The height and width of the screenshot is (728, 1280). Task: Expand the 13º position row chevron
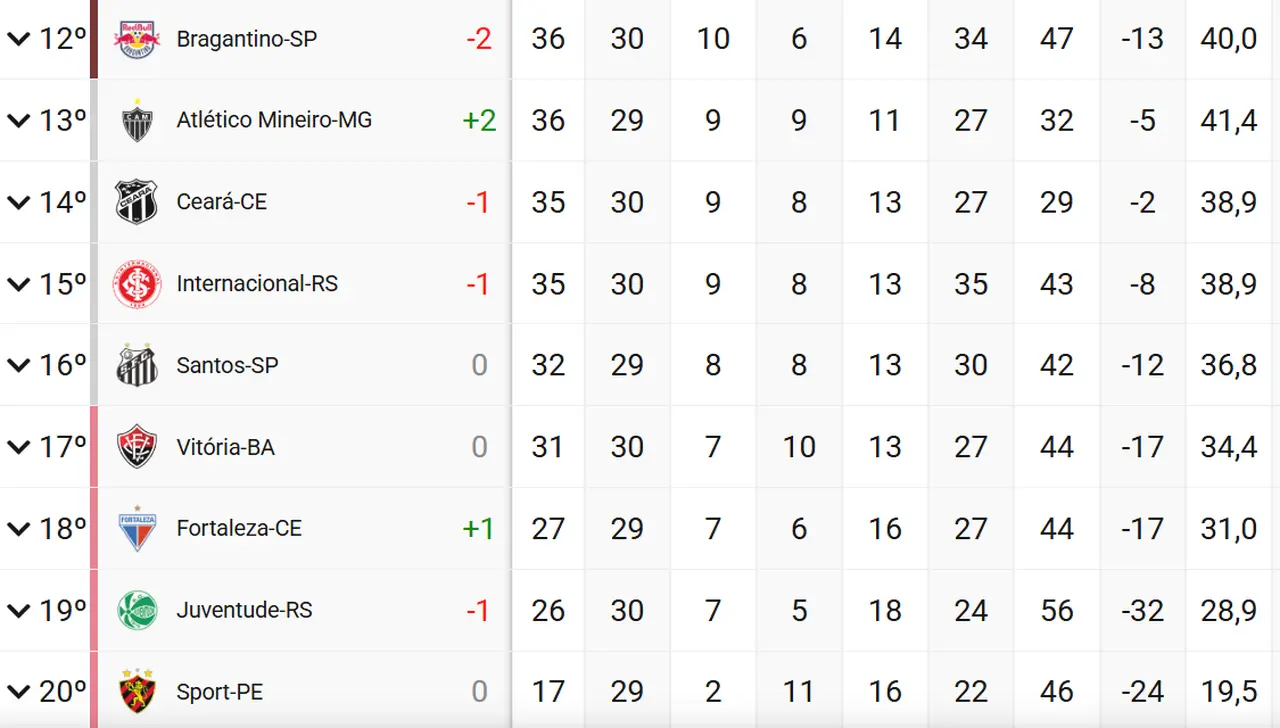18,121
